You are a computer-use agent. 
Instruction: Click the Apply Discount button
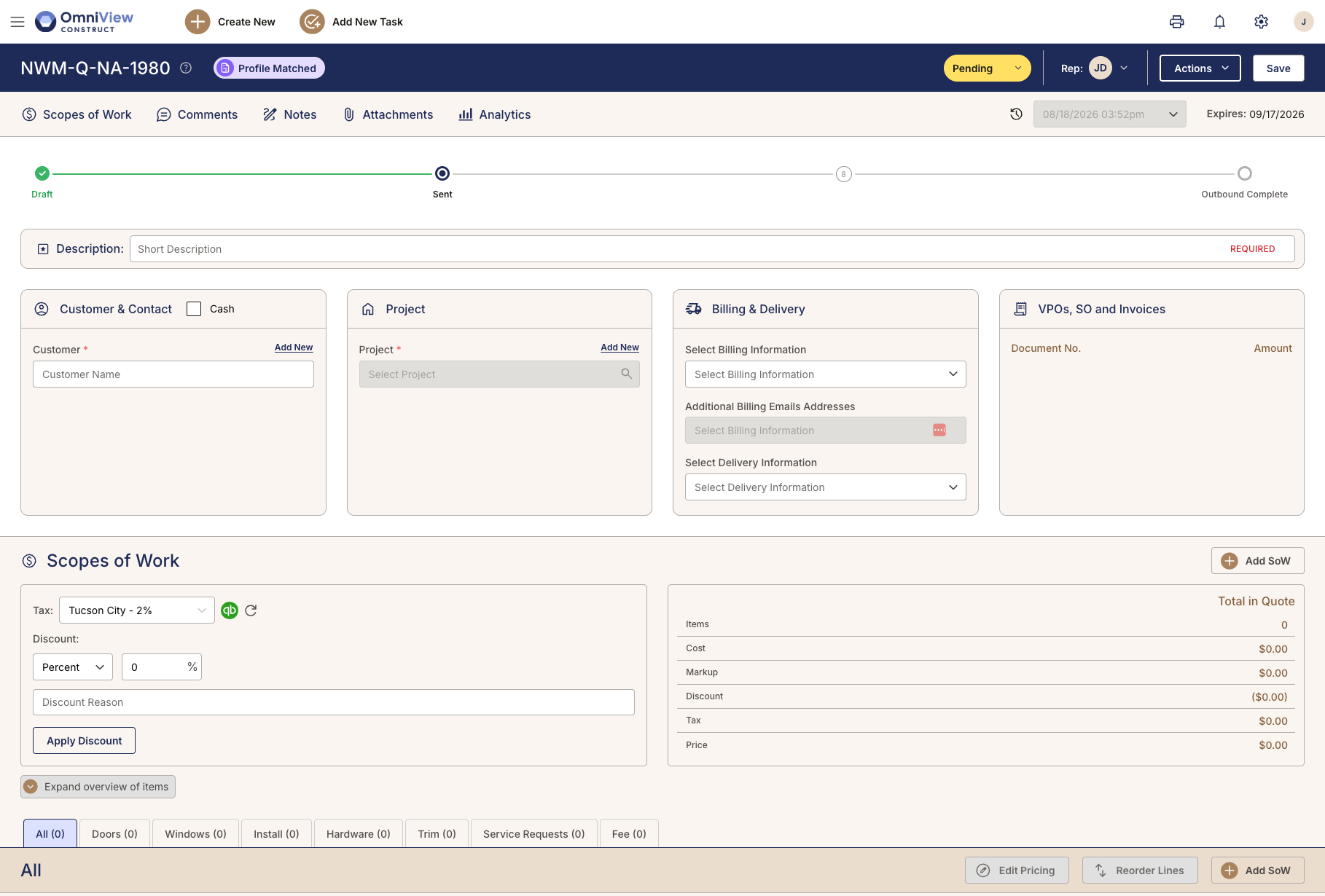tap(84, 741)
